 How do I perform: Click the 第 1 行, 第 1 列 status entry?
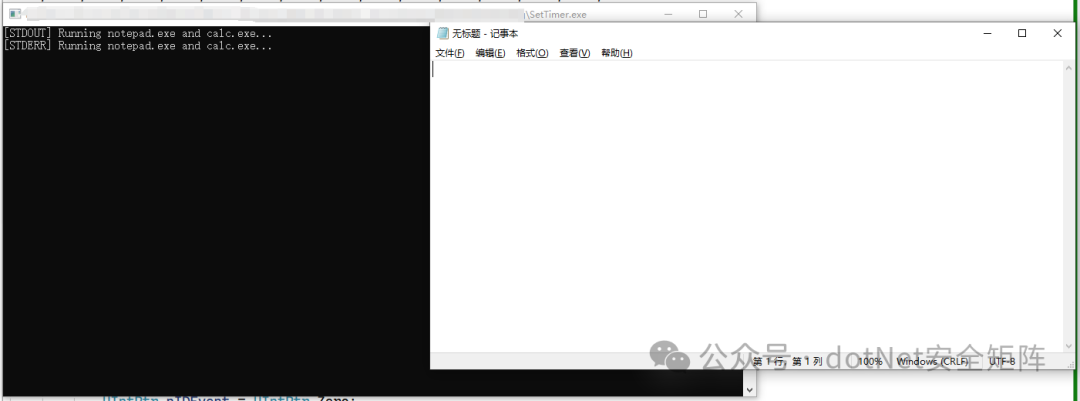click(787, 361)
